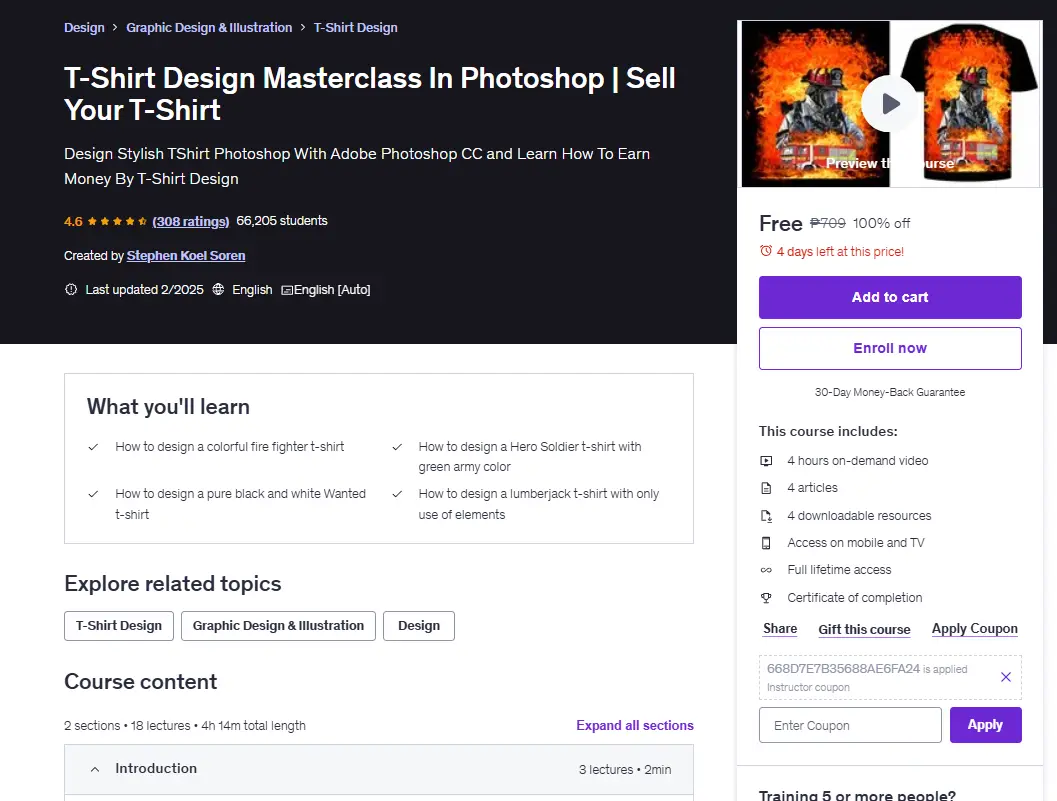Screen dimensions: 1057x801
Task: Click checkmark beside Wanted t-shirt item
Action: (x=94, y=494)
